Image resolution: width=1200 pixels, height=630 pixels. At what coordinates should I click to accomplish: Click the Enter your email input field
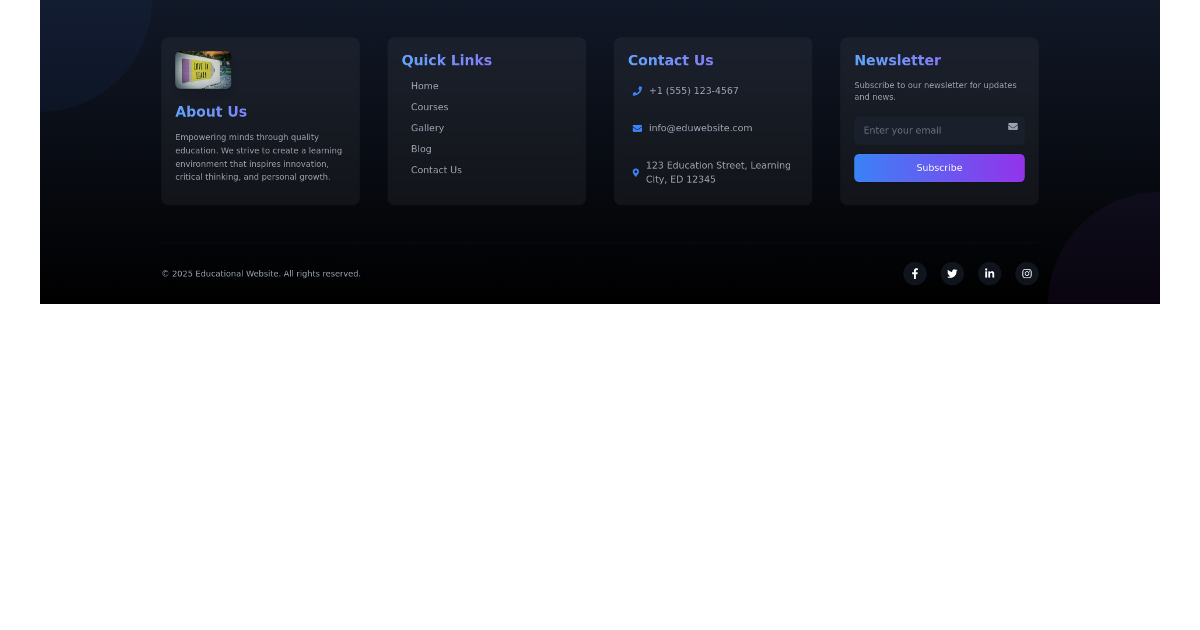(930, 131)
